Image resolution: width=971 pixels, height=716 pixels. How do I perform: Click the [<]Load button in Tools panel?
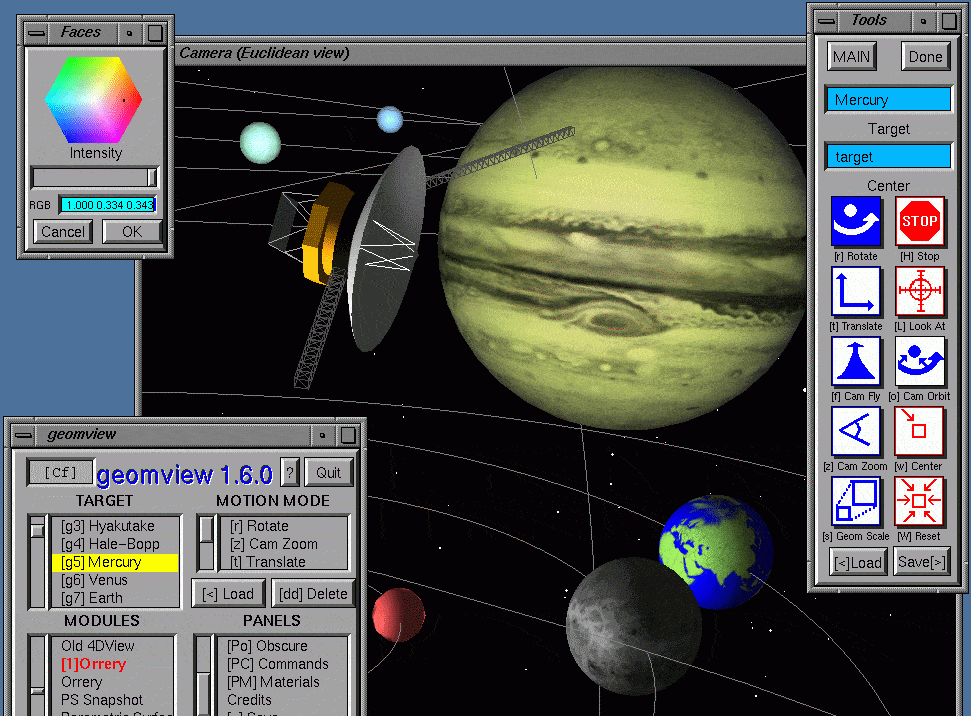click(x=857, y=562)
